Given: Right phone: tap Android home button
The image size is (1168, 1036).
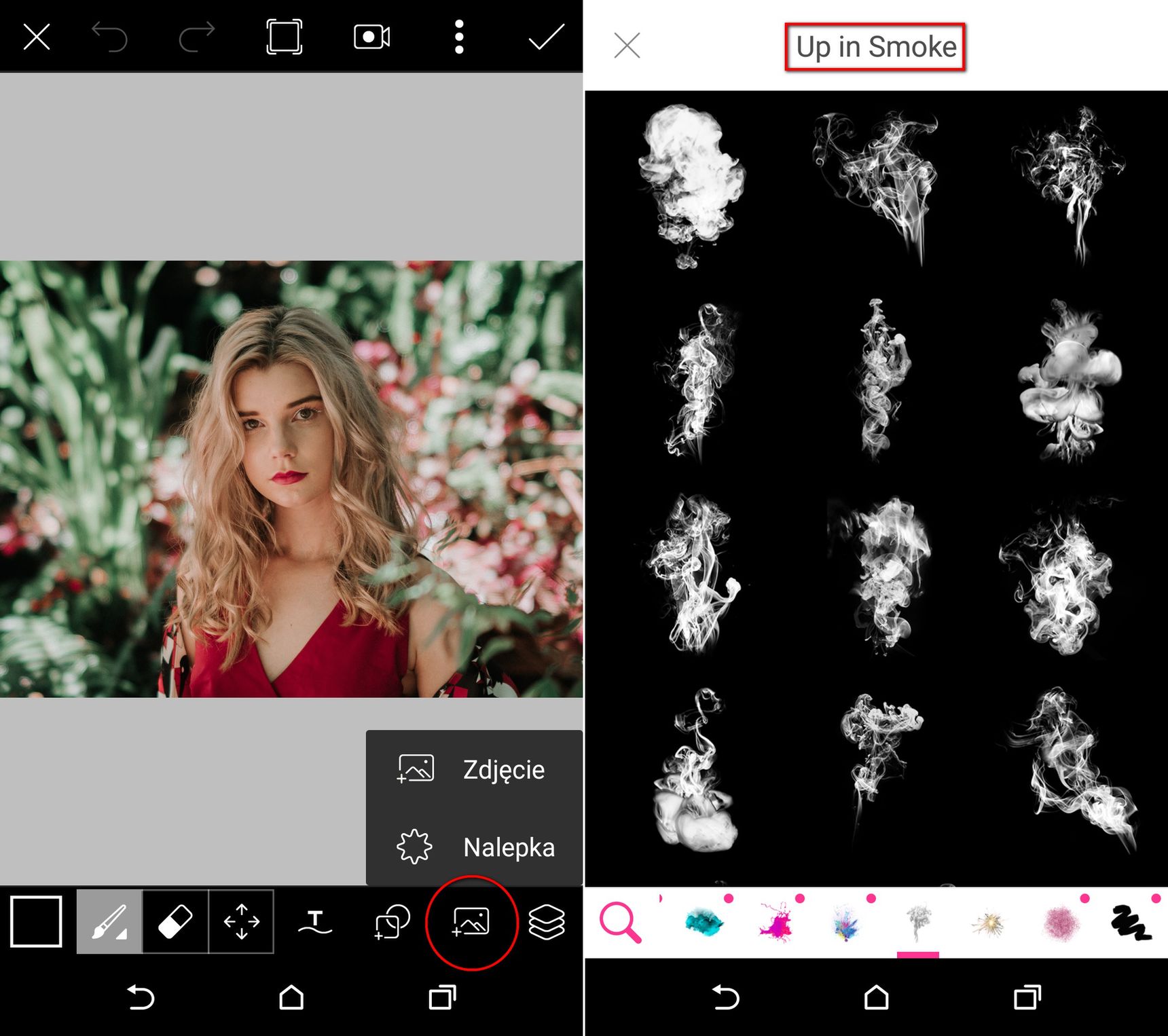Looking at the screenshot, I should (x=876, y=997).
